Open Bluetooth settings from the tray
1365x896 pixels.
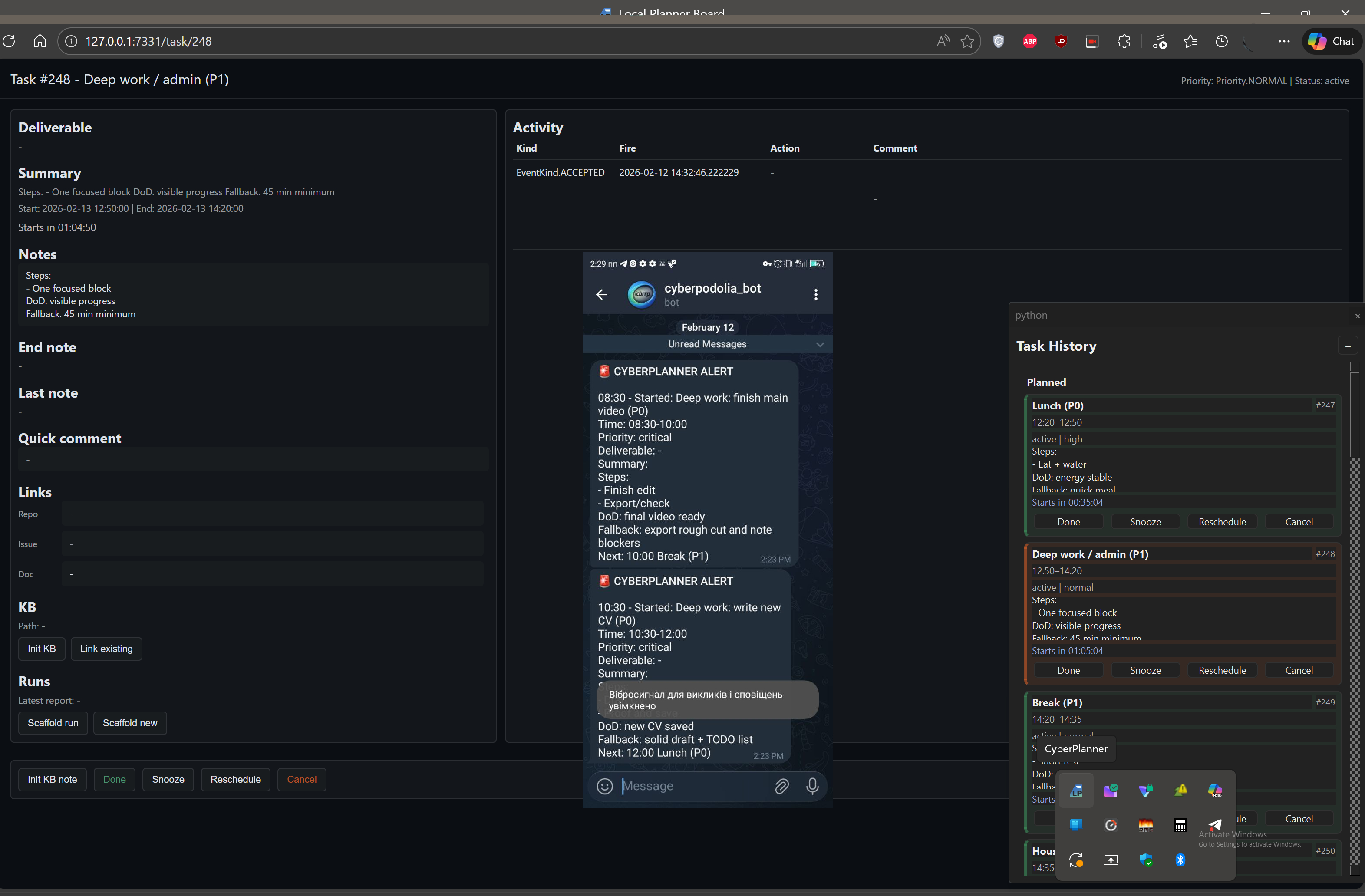1181,860
